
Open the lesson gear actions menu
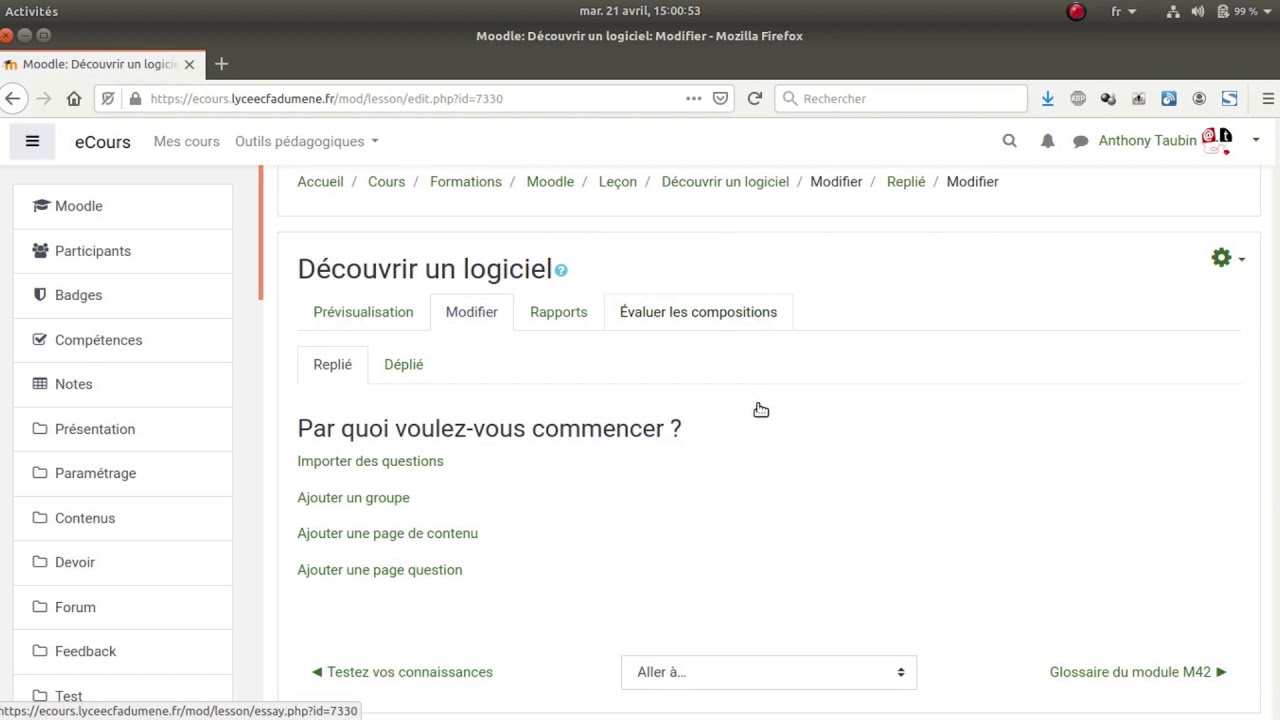coord(1227,258)
